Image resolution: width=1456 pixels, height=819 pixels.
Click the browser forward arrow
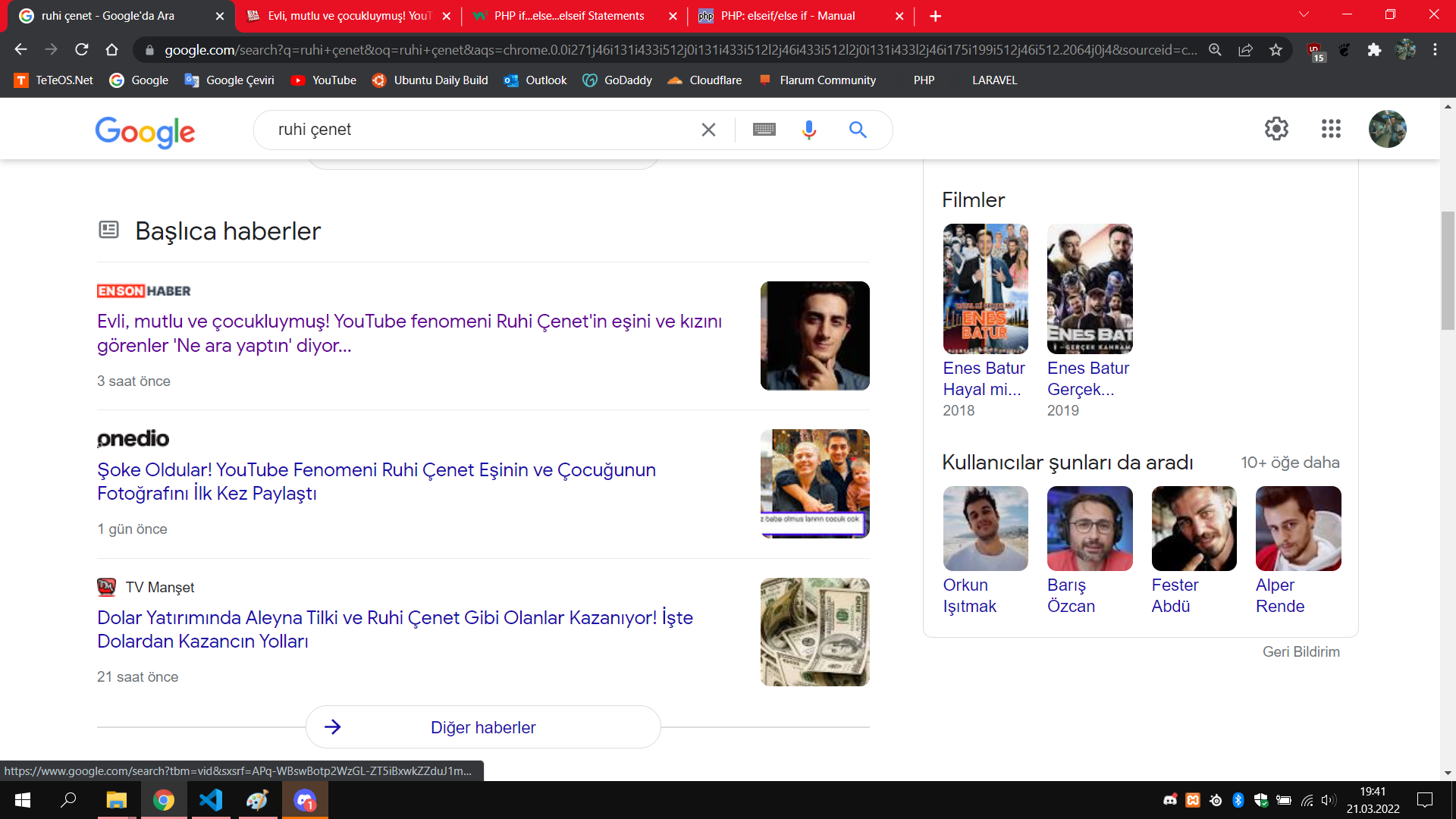coord(51,50)
